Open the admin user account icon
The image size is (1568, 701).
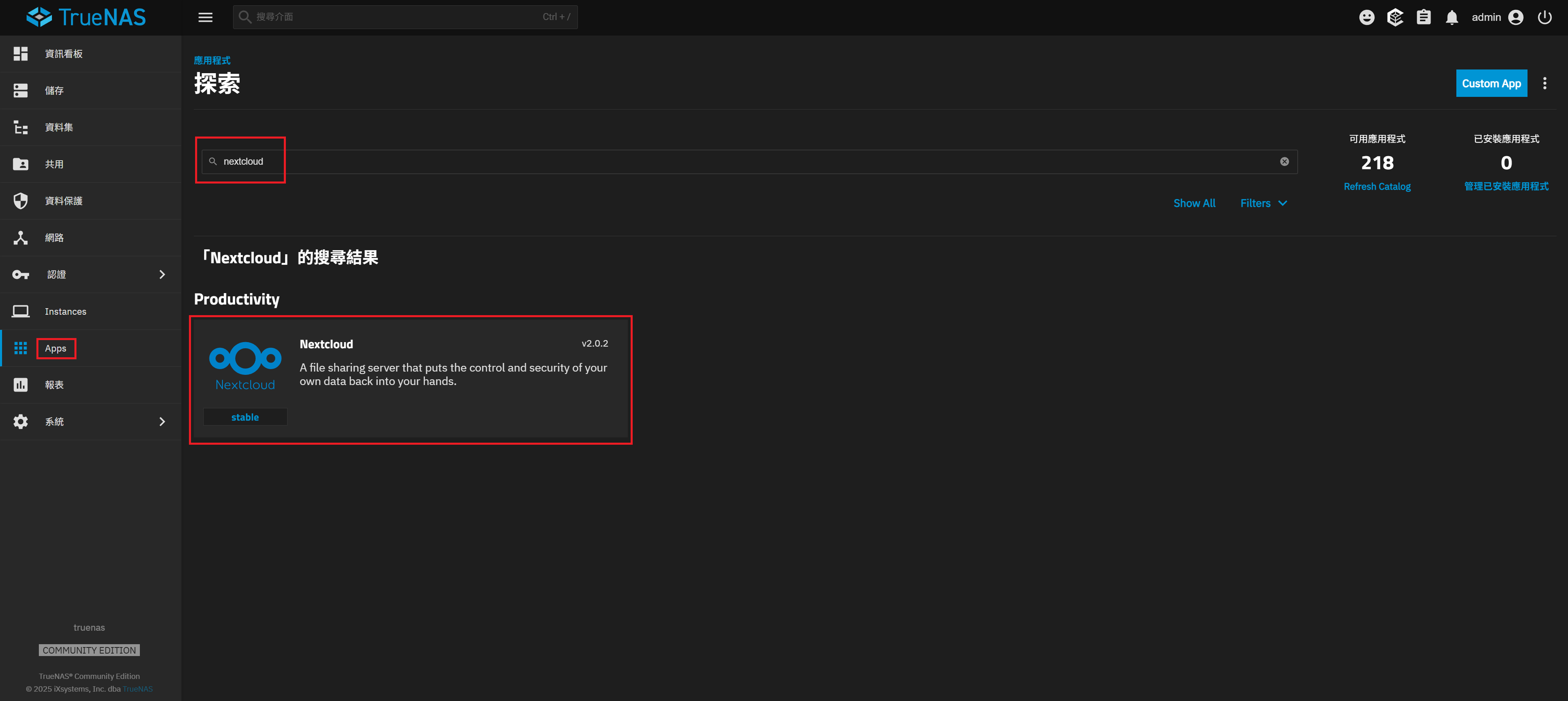1516,17
